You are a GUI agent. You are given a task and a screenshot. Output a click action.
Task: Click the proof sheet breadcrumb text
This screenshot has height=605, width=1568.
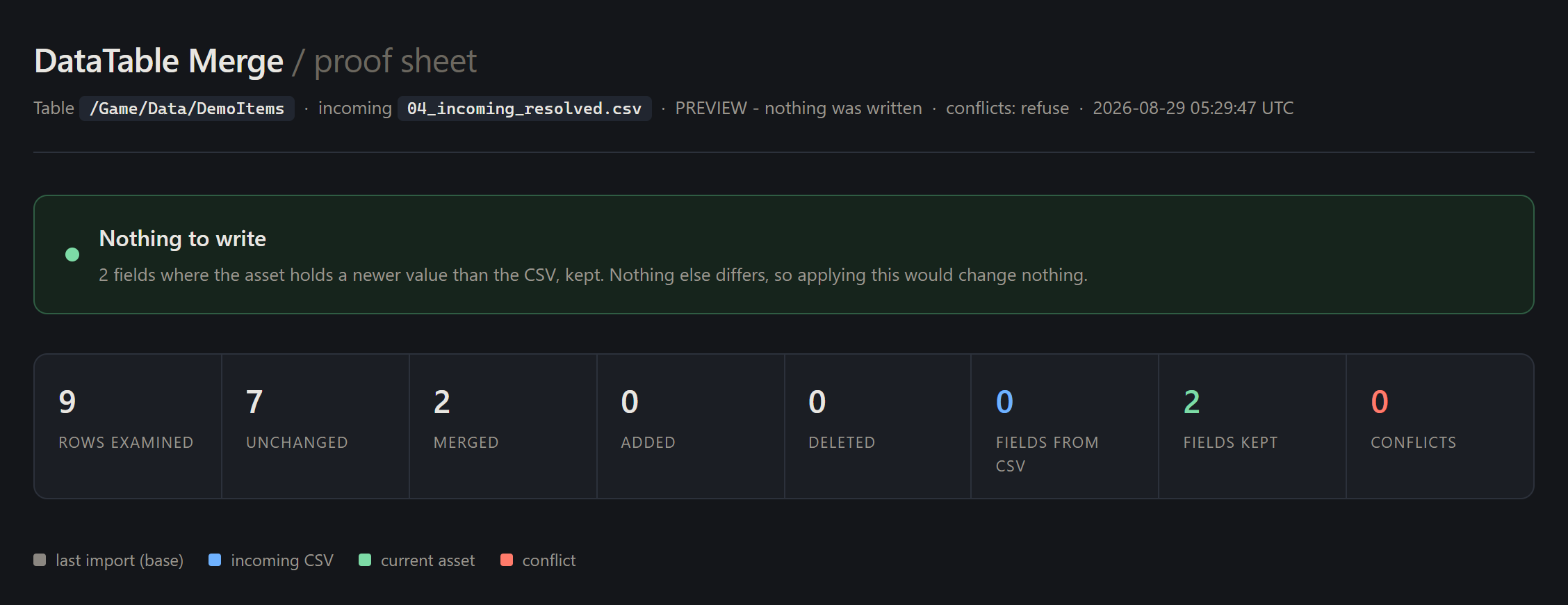pos(395,61)
